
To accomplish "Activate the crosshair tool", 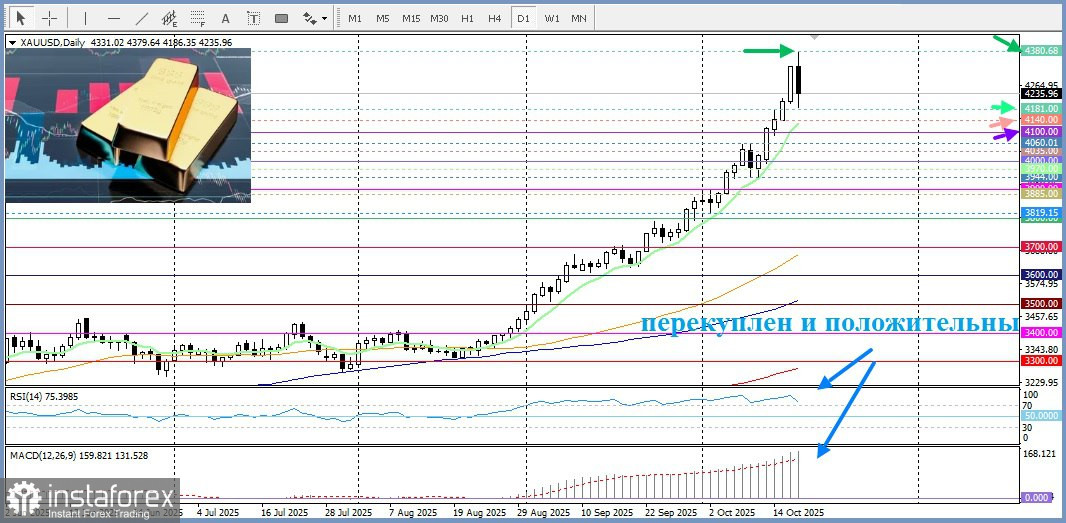I will [x=49, y=18].
